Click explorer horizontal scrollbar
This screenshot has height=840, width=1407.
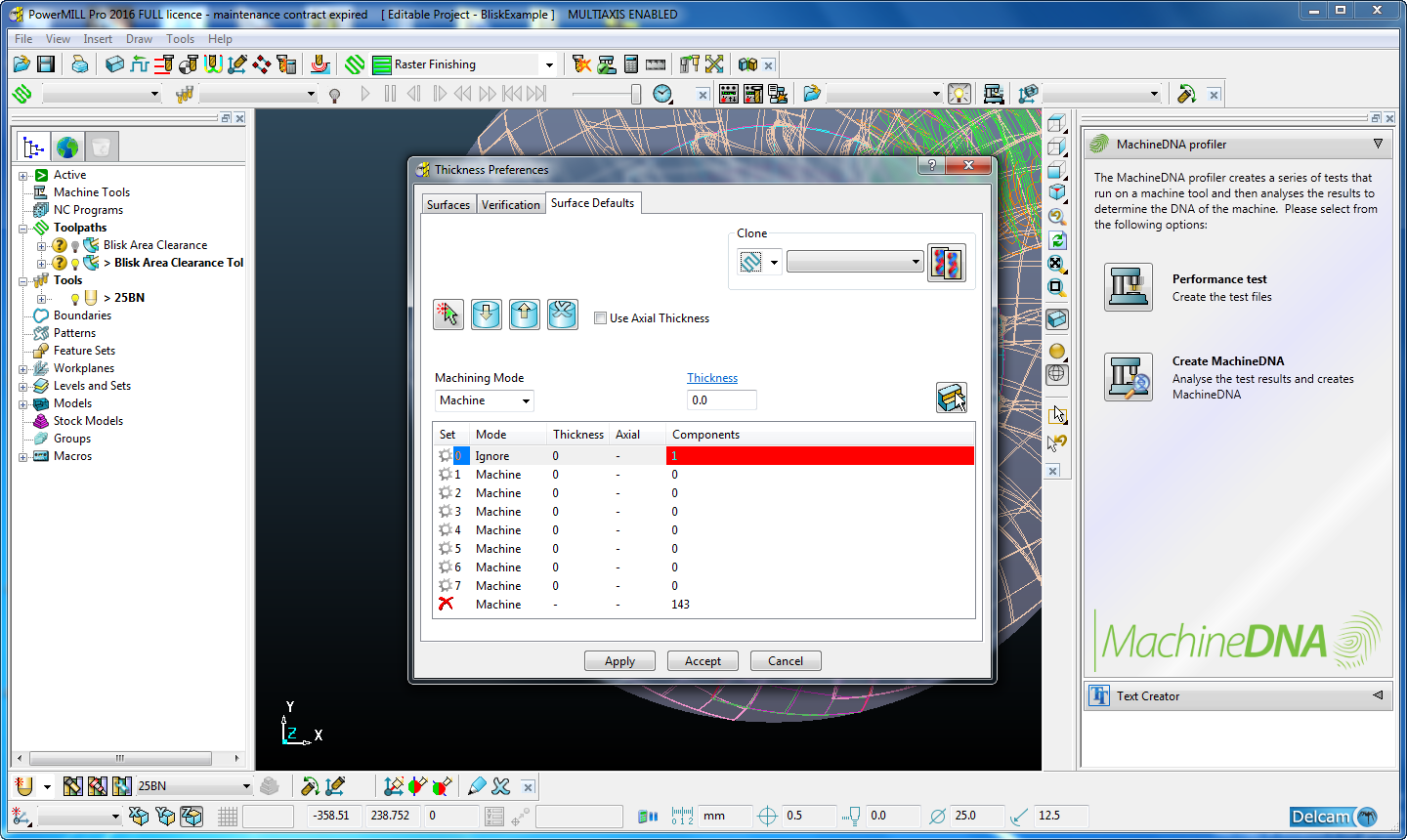pyautogui.click(x=120, y=758)
